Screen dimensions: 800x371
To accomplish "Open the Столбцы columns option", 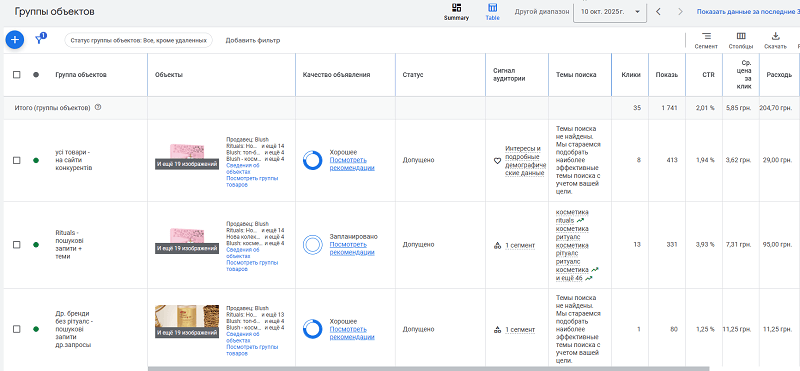I will pyautogui.click(x=741, y=40).
